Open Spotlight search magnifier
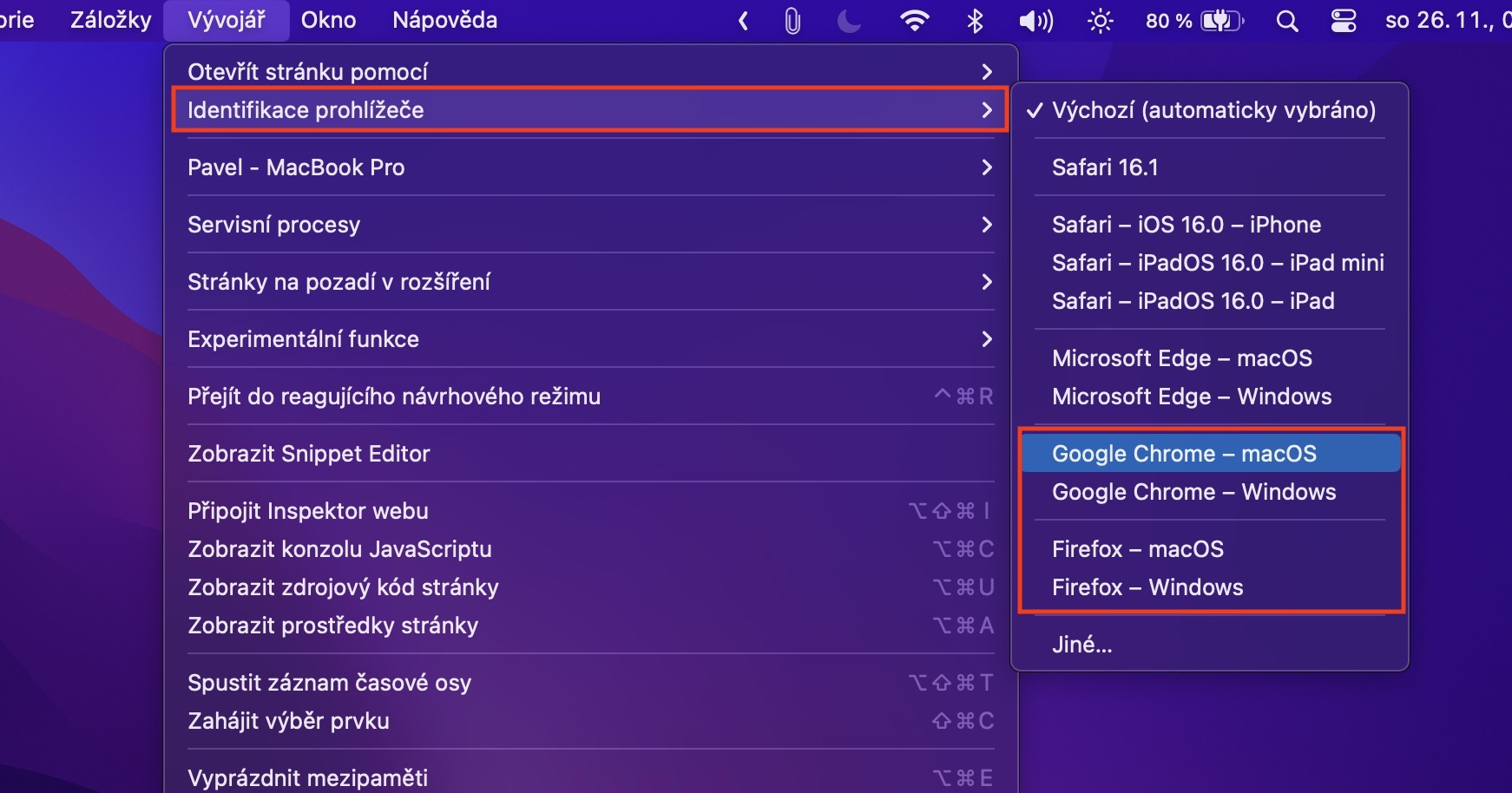Screen dimensions: 1512x793 point(1288,20)
